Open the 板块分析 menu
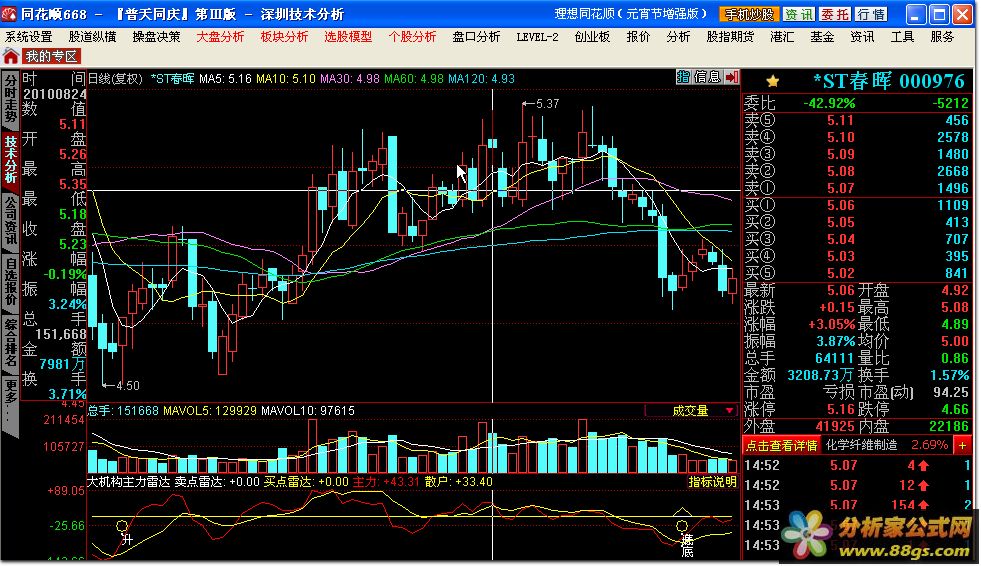This screenshot has width=981, height=566. (x=284, y=37)
